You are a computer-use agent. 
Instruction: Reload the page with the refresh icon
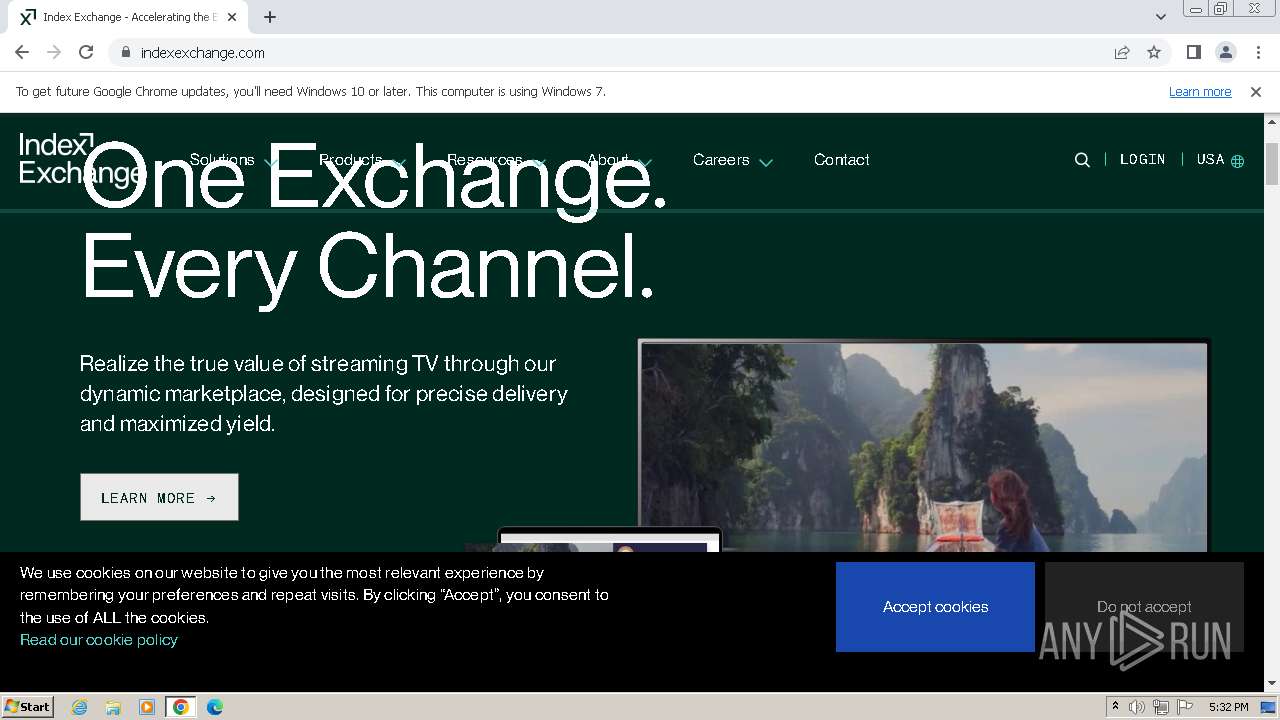click(86, 52)
